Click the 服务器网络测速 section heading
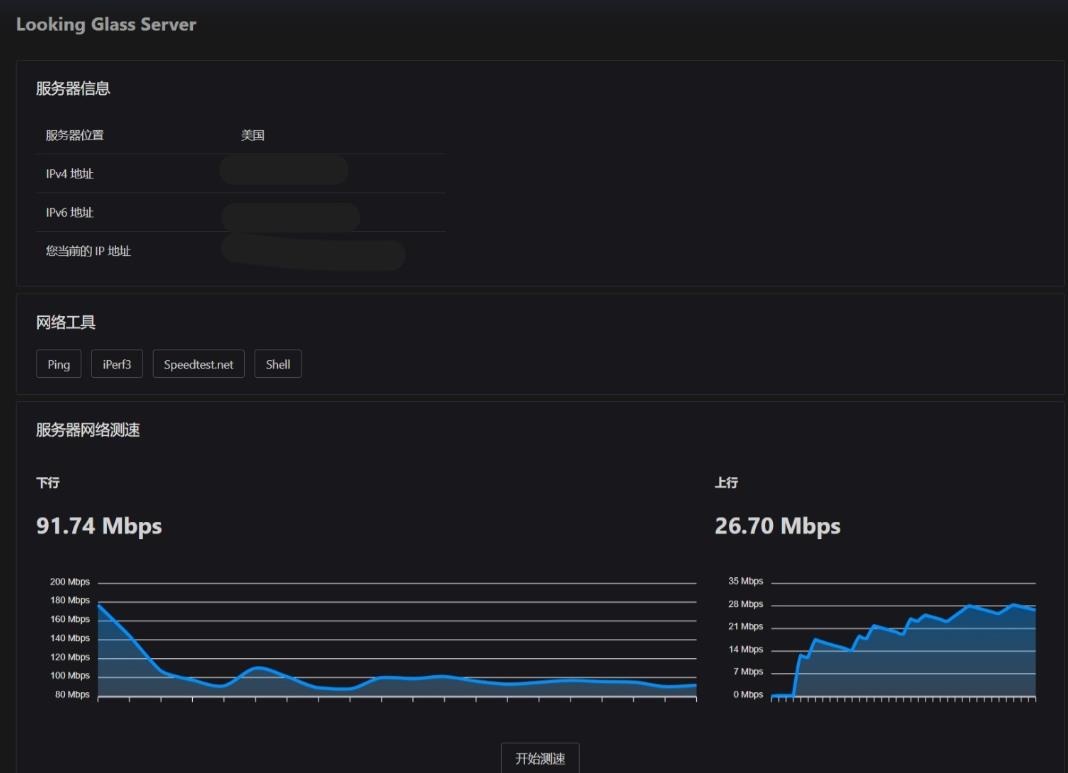The height and width of the screenshot is (773, 1068). [x=88, y=430]
